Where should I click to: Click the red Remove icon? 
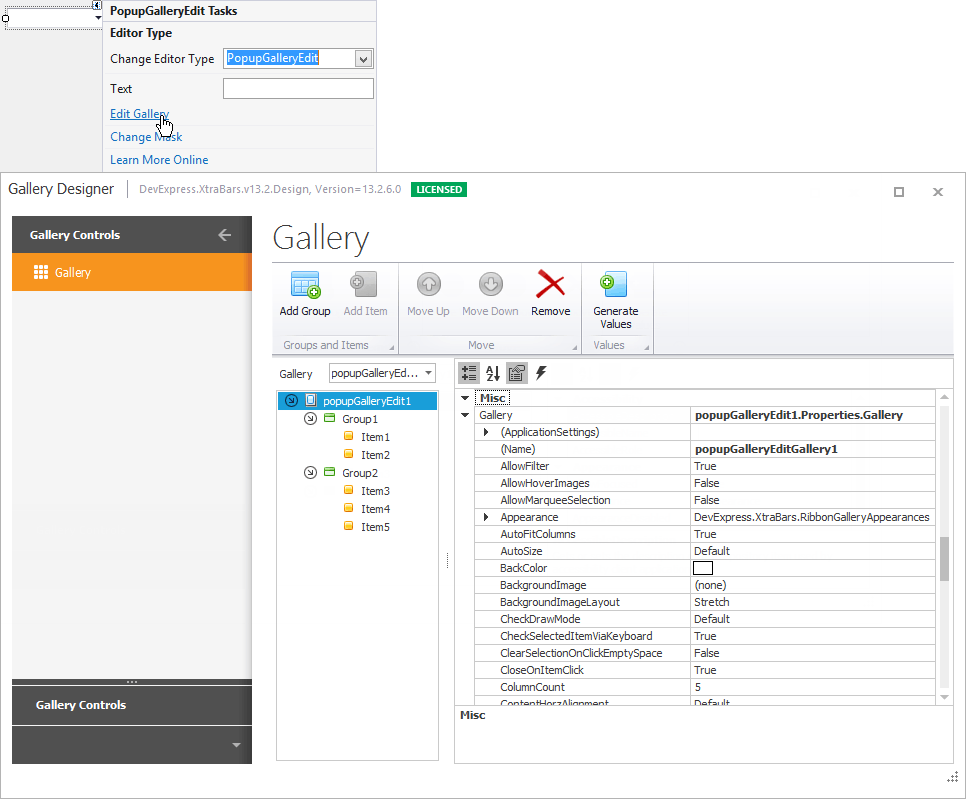tap(550, 284)
